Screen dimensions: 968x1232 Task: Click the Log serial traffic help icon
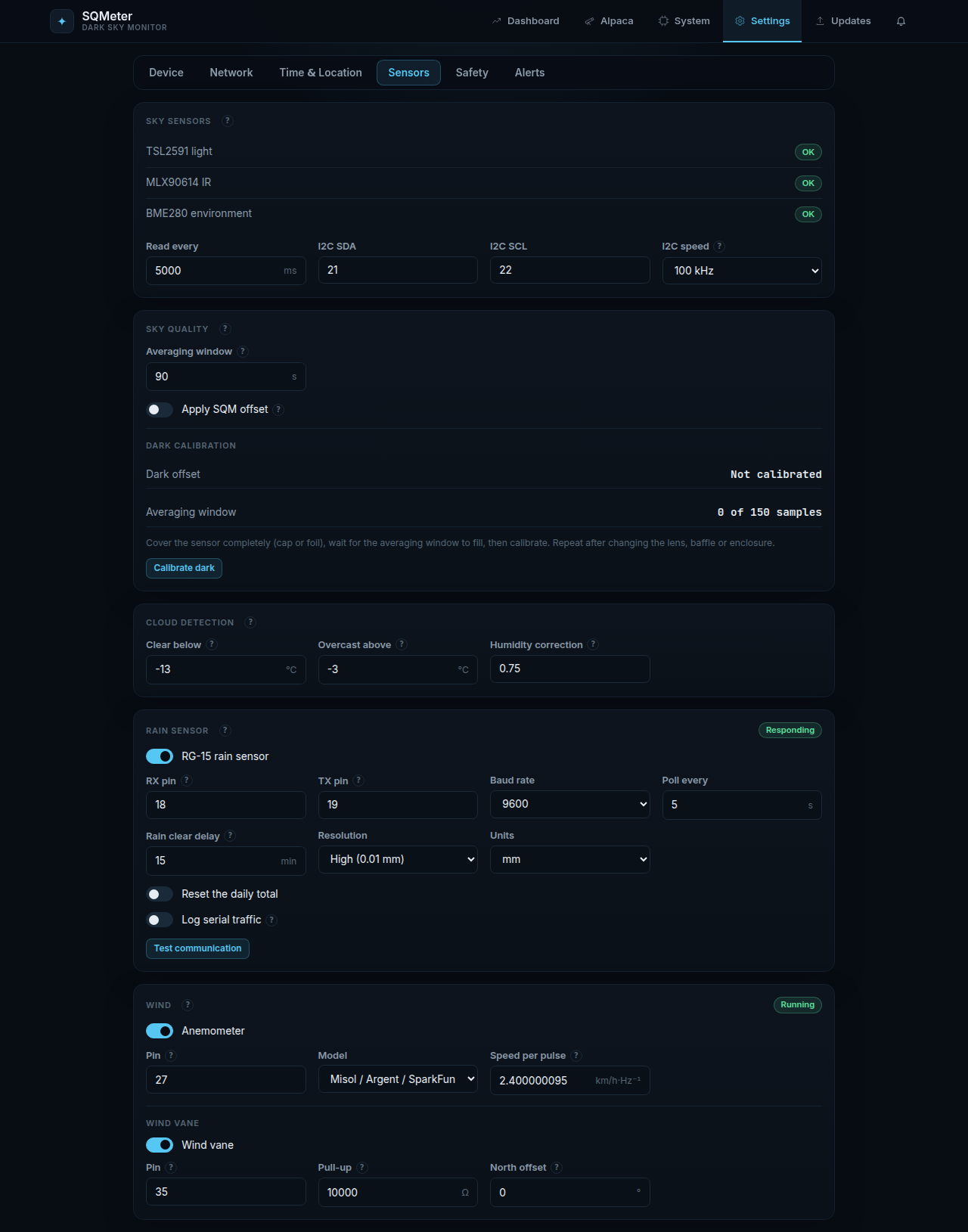point(271,920)
